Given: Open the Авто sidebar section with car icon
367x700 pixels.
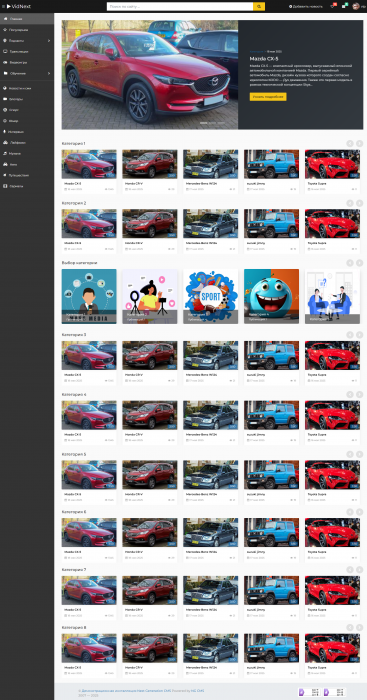Looking at the screenshot, I should pyautogui.click(x=27, y=164).
